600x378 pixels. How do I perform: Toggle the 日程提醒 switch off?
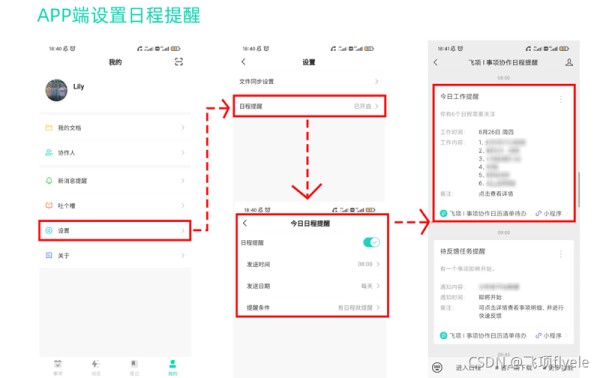(371, 242)
